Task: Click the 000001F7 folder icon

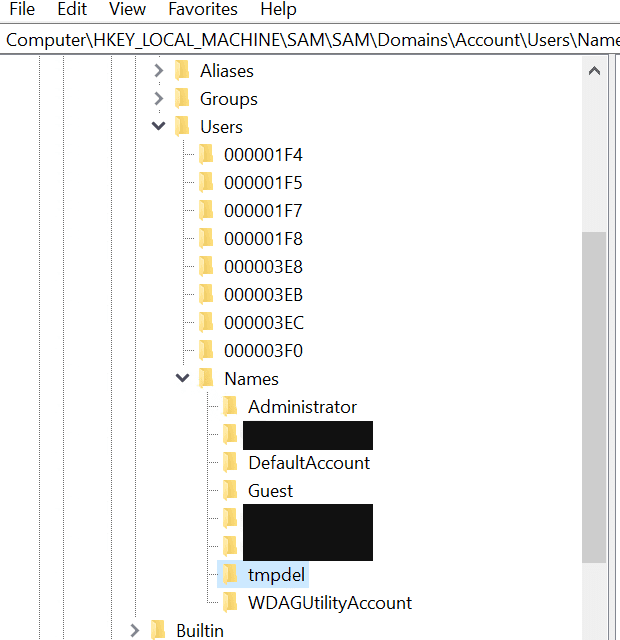Action: click(x=206, y=211)
